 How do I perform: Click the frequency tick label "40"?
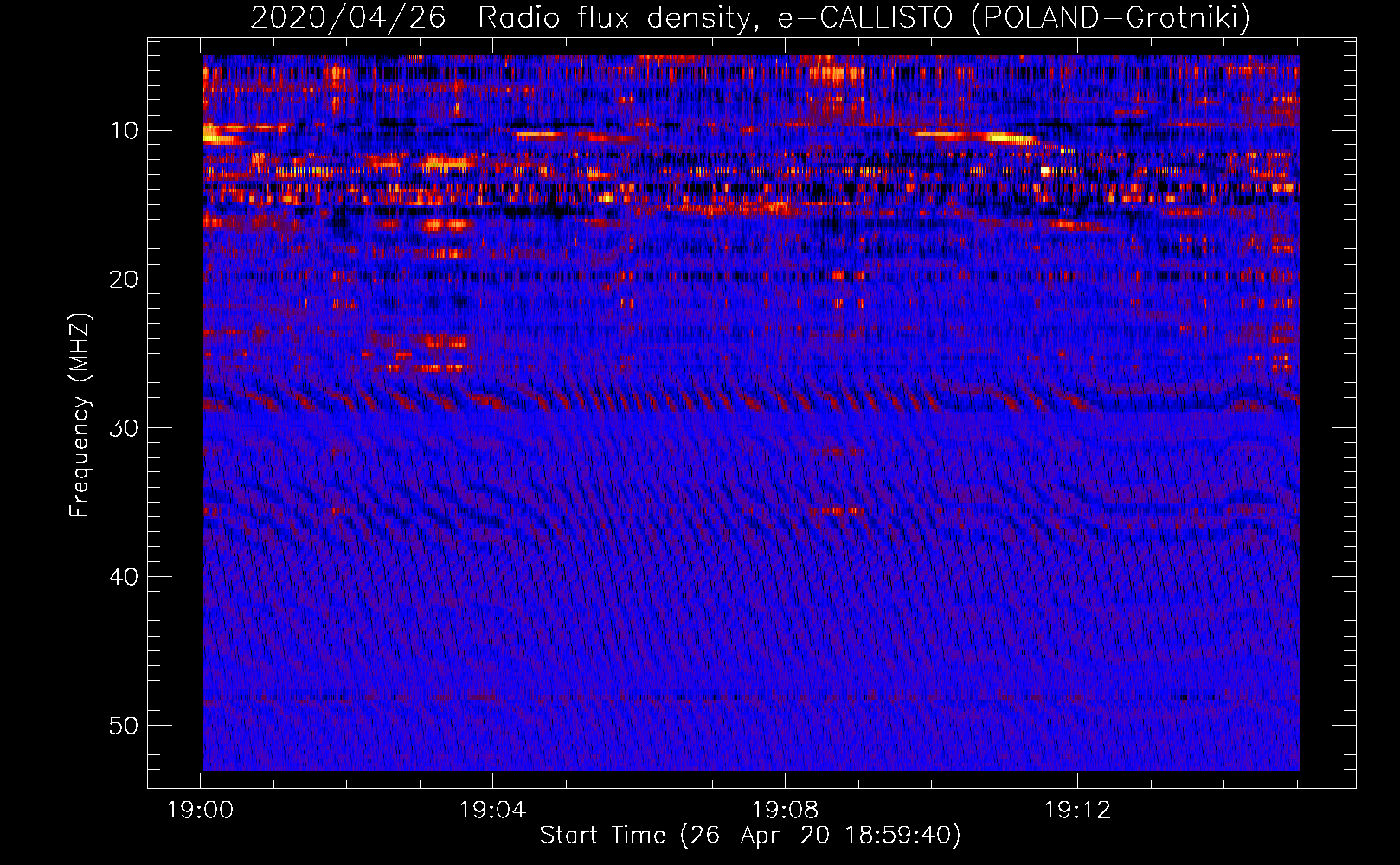pos(125,577)
